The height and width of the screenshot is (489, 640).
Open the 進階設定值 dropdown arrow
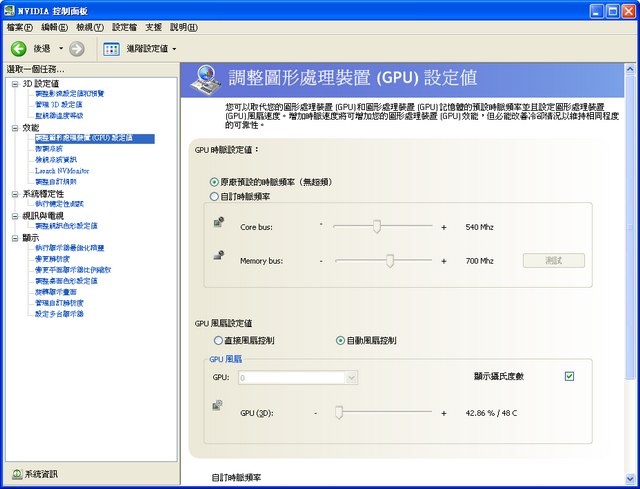click(174, 49)
